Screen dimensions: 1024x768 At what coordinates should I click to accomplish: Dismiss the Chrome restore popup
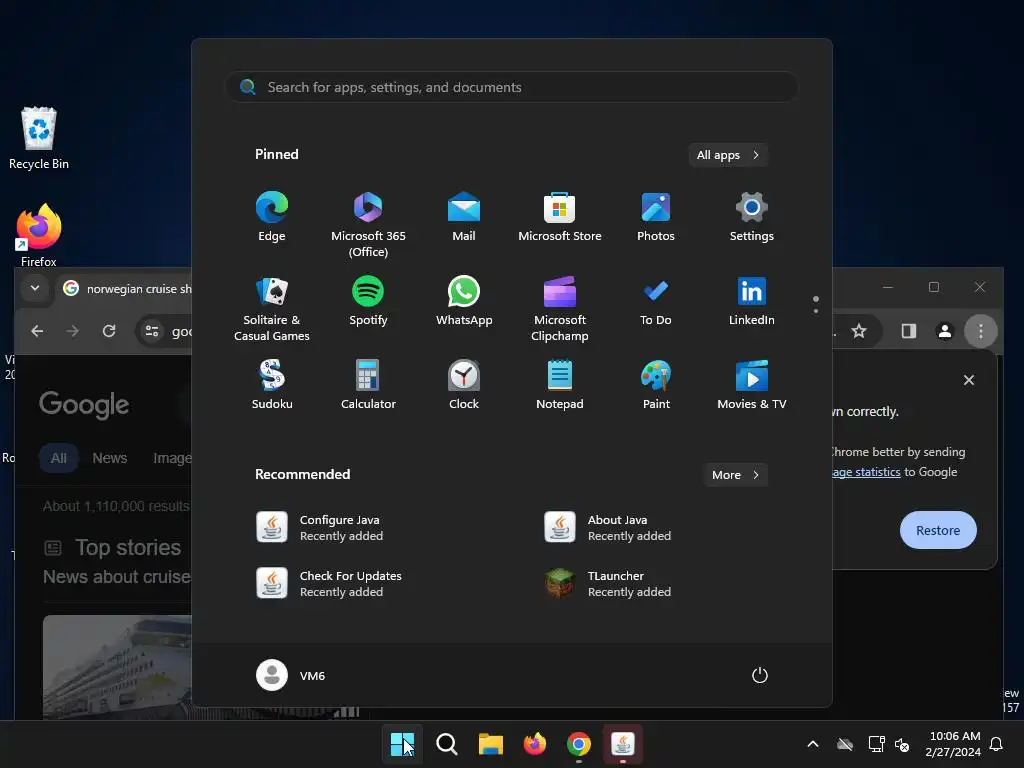[968, 380]
